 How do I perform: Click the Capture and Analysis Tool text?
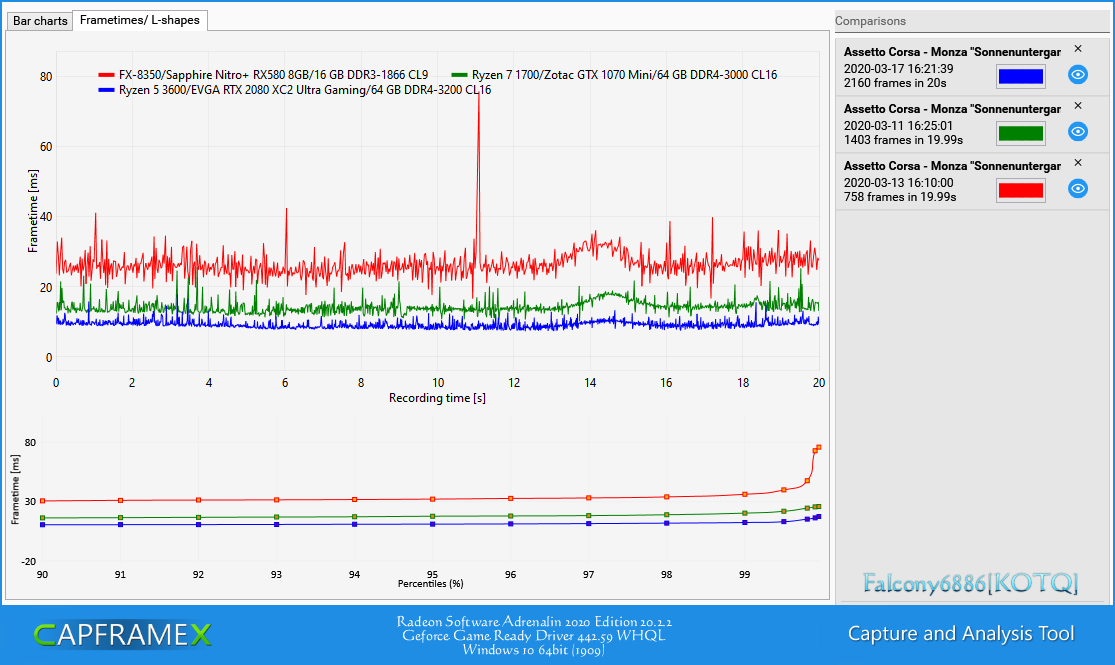click(x=961, y=634)
